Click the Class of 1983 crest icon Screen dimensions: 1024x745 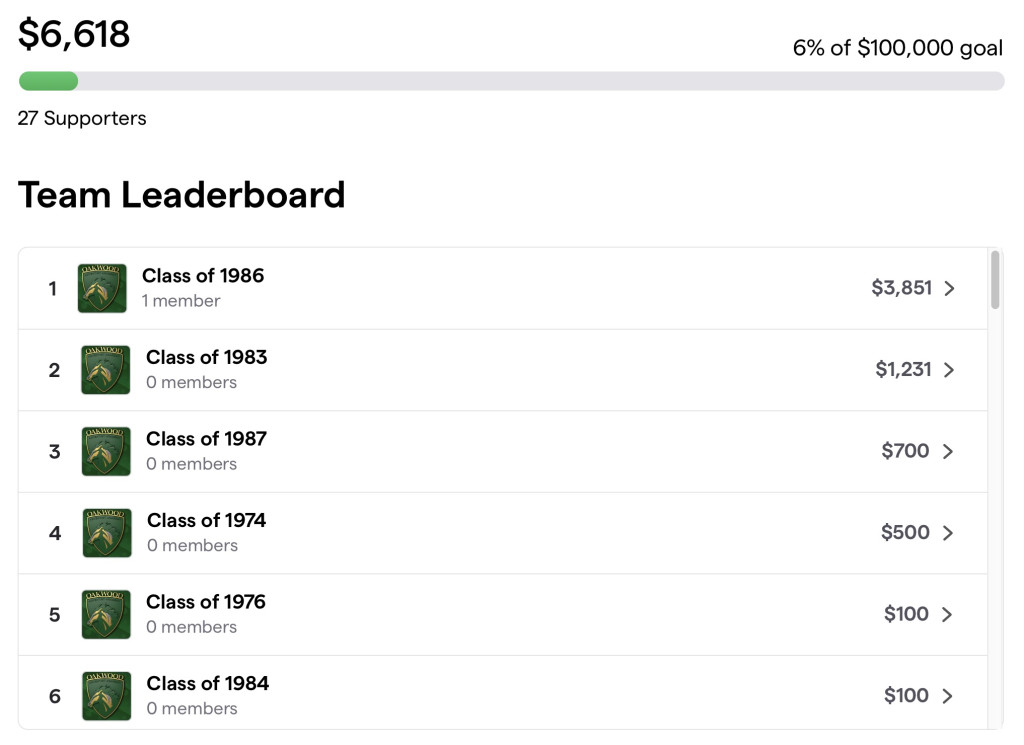click(106, 370)
